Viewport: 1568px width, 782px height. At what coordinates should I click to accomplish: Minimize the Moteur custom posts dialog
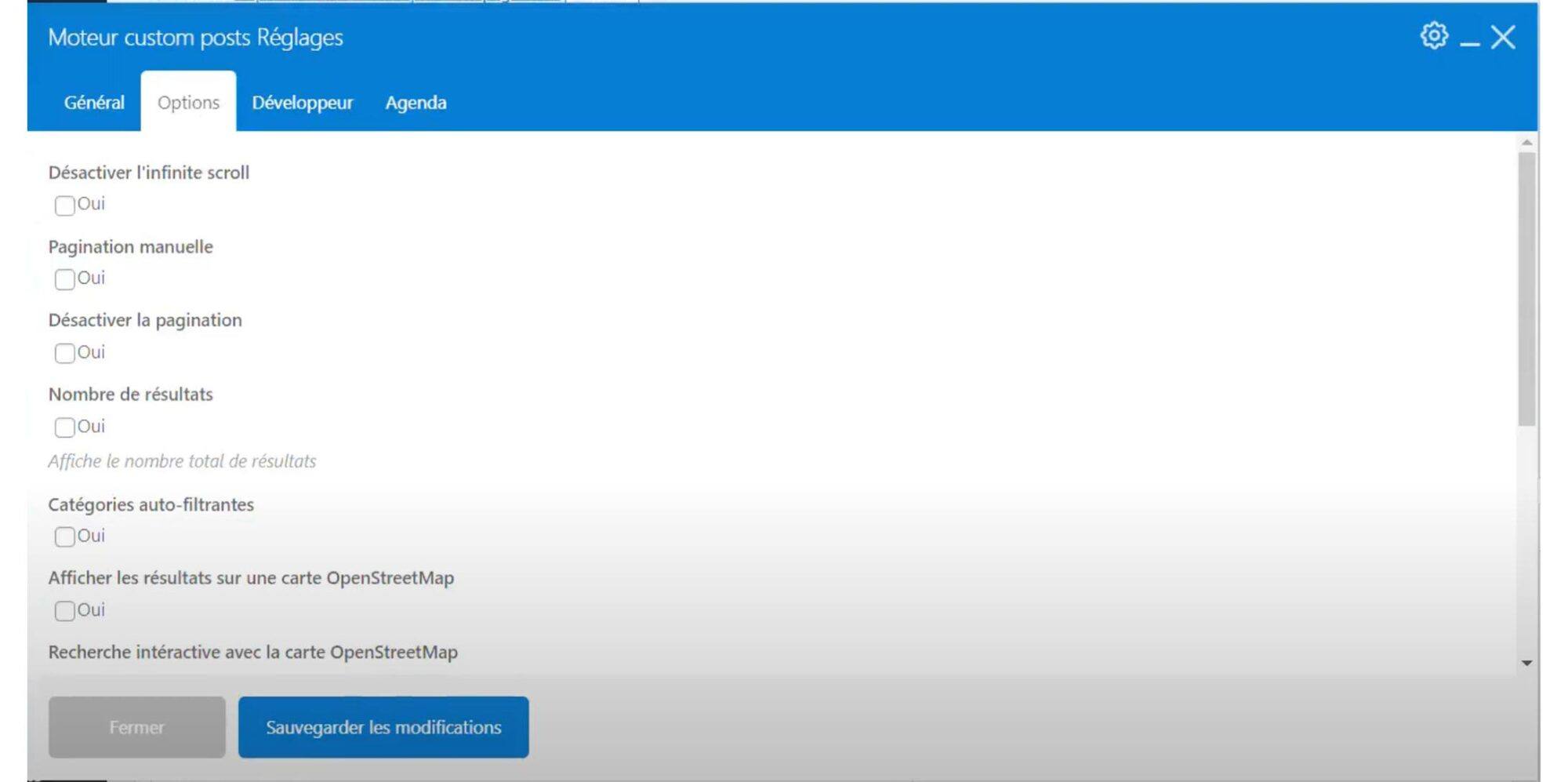1470,39
